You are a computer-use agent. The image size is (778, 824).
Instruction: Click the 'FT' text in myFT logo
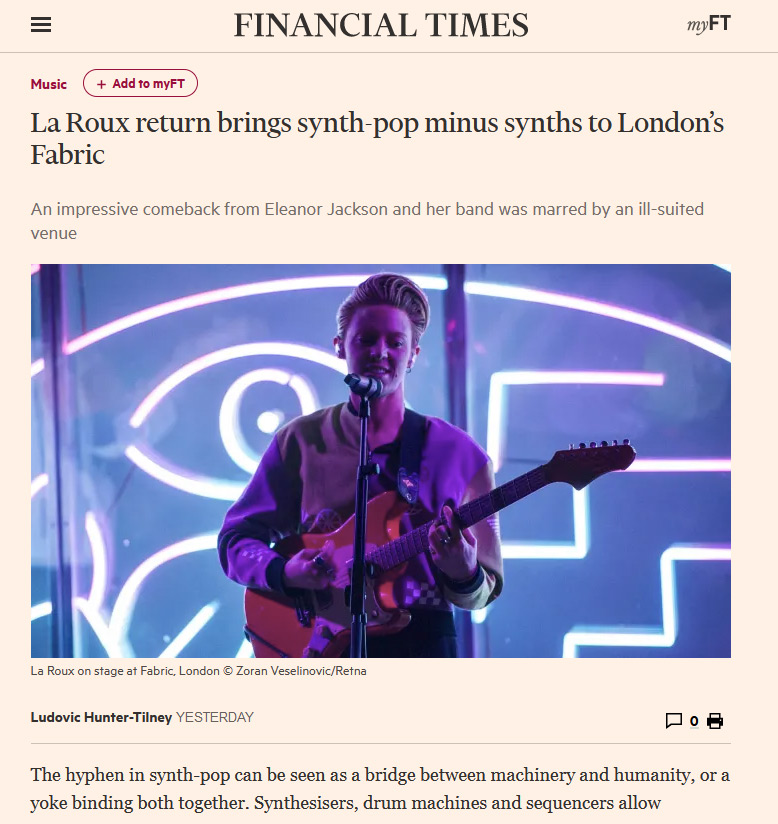click(x=720, y=23)
